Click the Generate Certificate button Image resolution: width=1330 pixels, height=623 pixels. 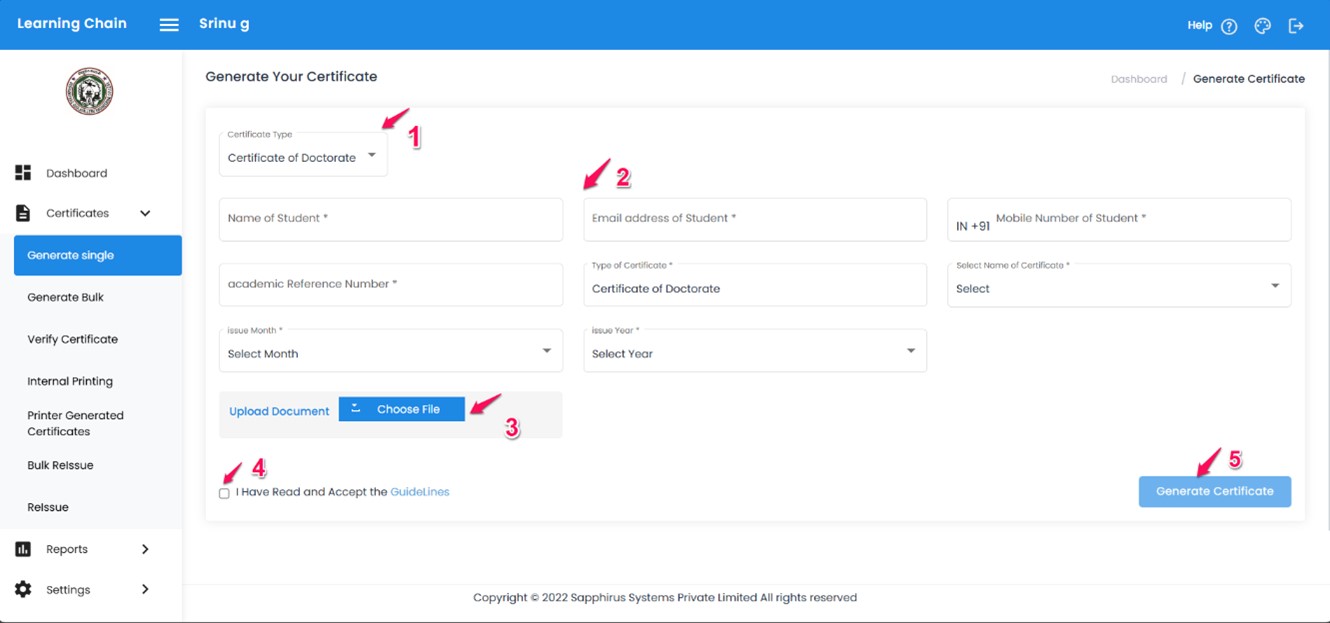(1214, 491)
